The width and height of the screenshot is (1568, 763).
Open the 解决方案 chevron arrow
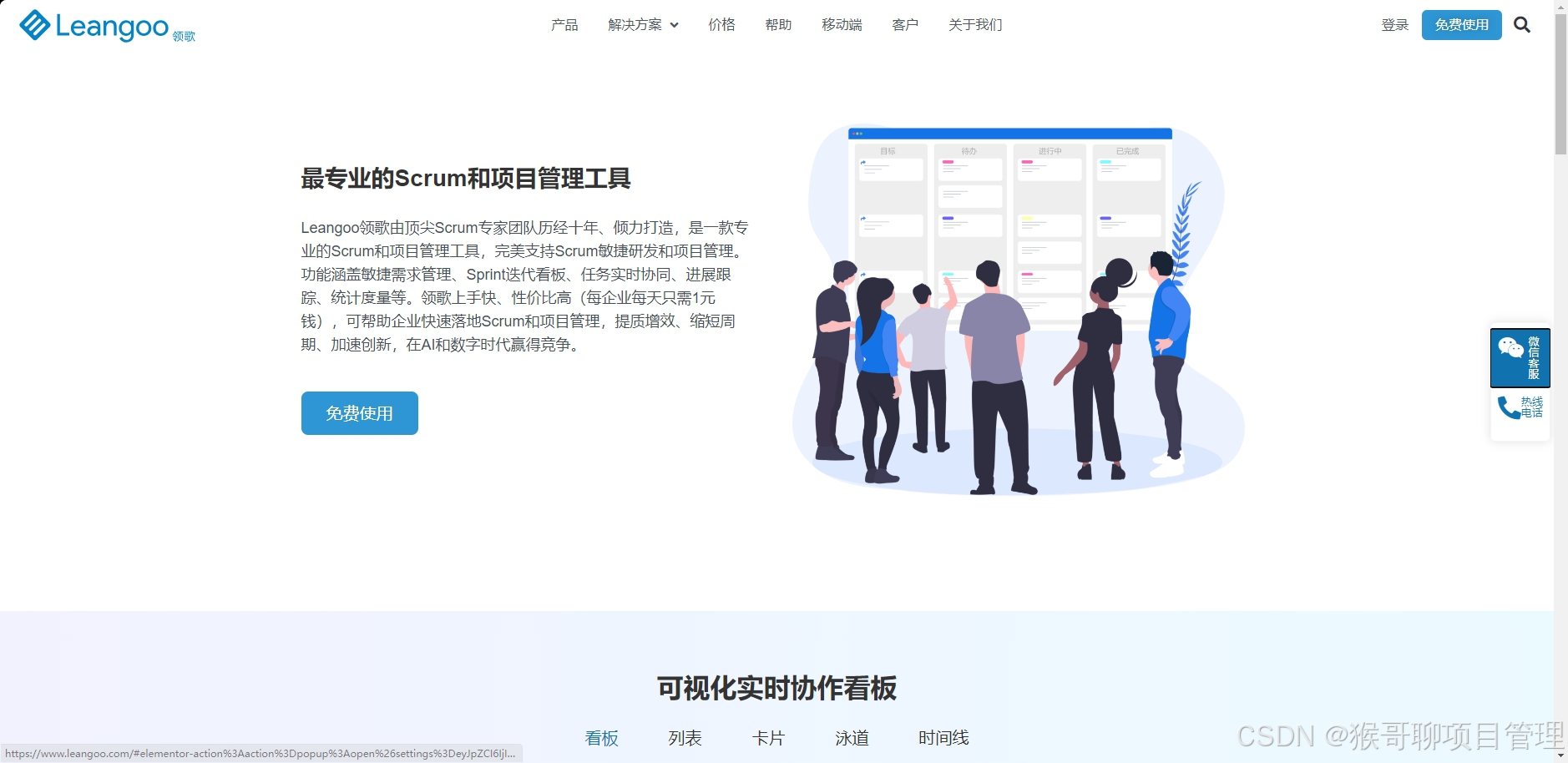(675, 25)
